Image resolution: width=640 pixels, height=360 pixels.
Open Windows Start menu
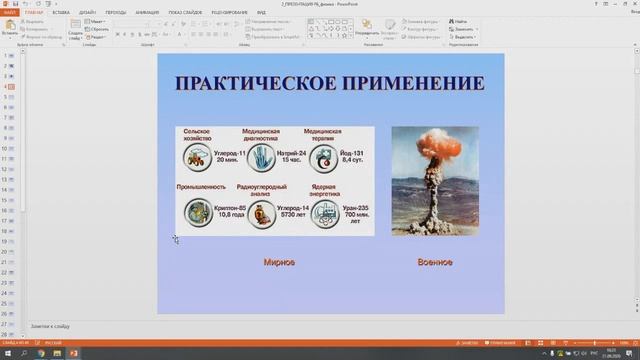click(8, 353)
